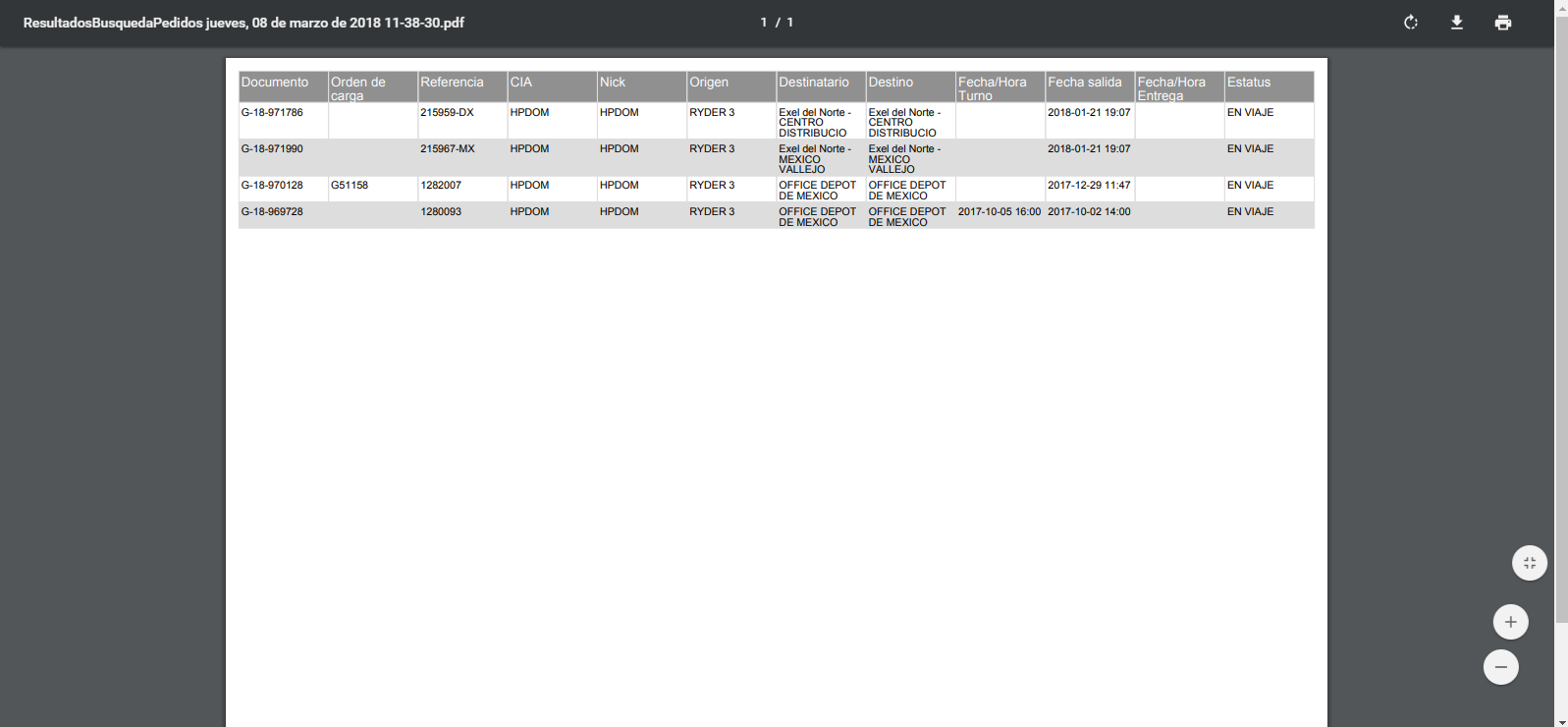This screenshot has width=1568, height=727.
Task: Click the Estatus column header
Action: [x=1248, y=83]
